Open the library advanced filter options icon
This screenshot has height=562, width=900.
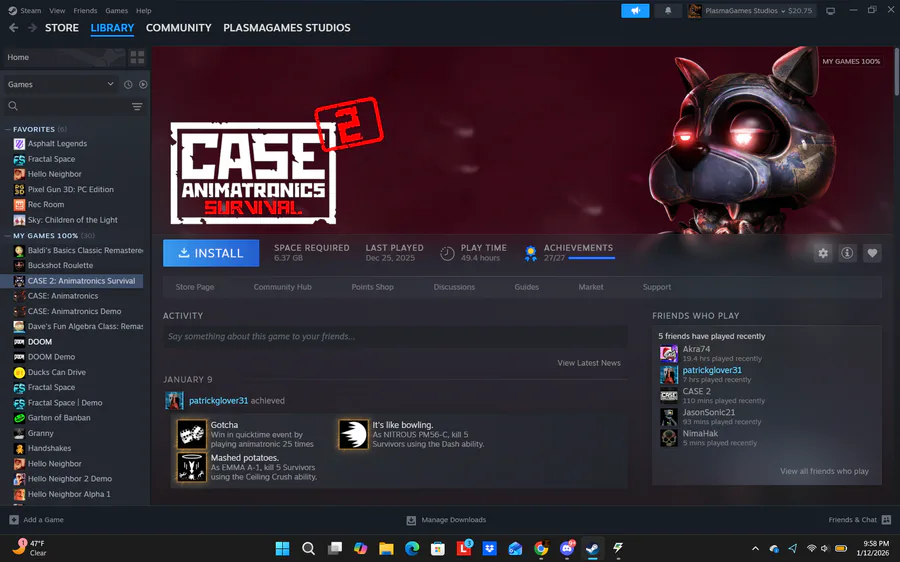(137, 106)
